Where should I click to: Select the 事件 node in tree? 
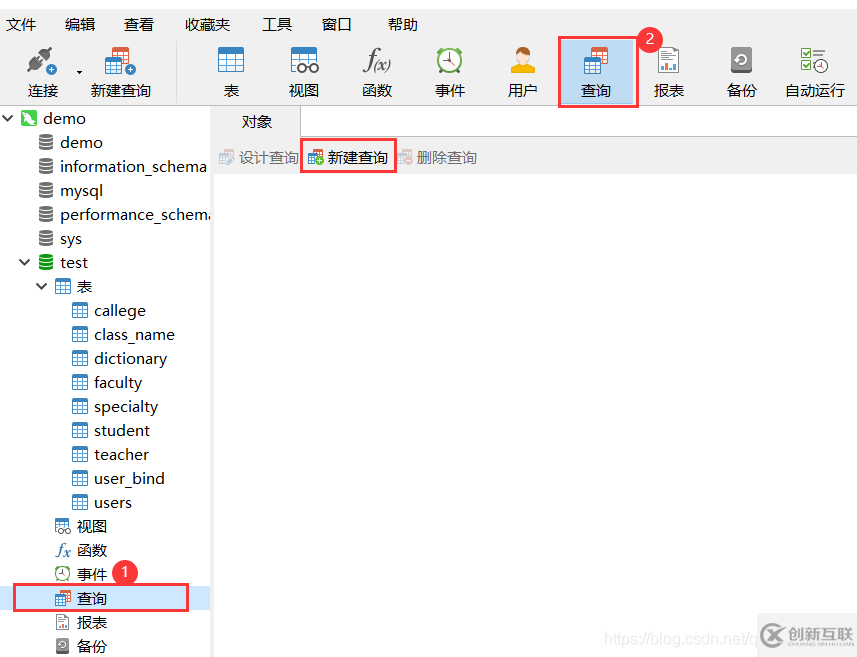pos(81,574)
